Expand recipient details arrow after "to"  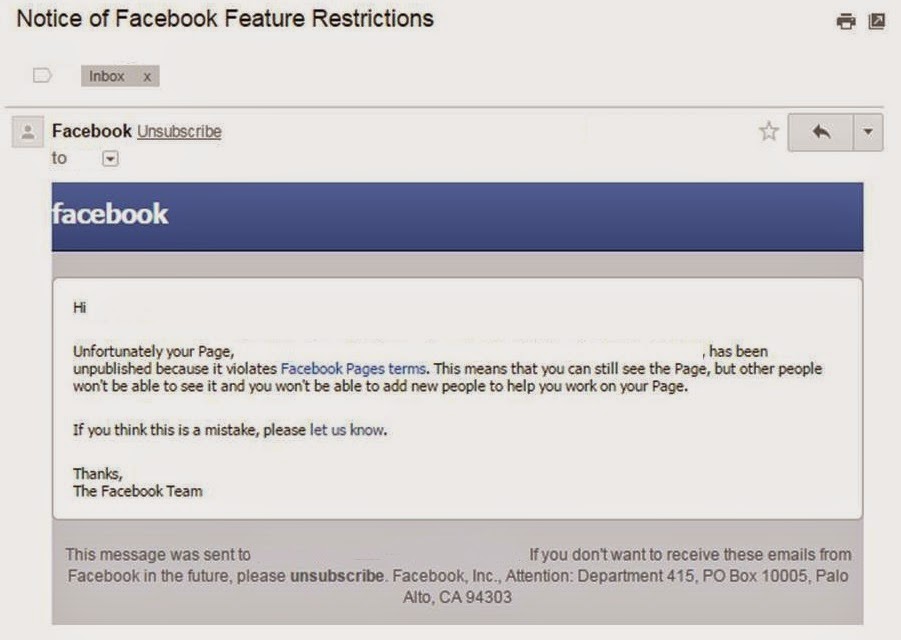[110, 158]
